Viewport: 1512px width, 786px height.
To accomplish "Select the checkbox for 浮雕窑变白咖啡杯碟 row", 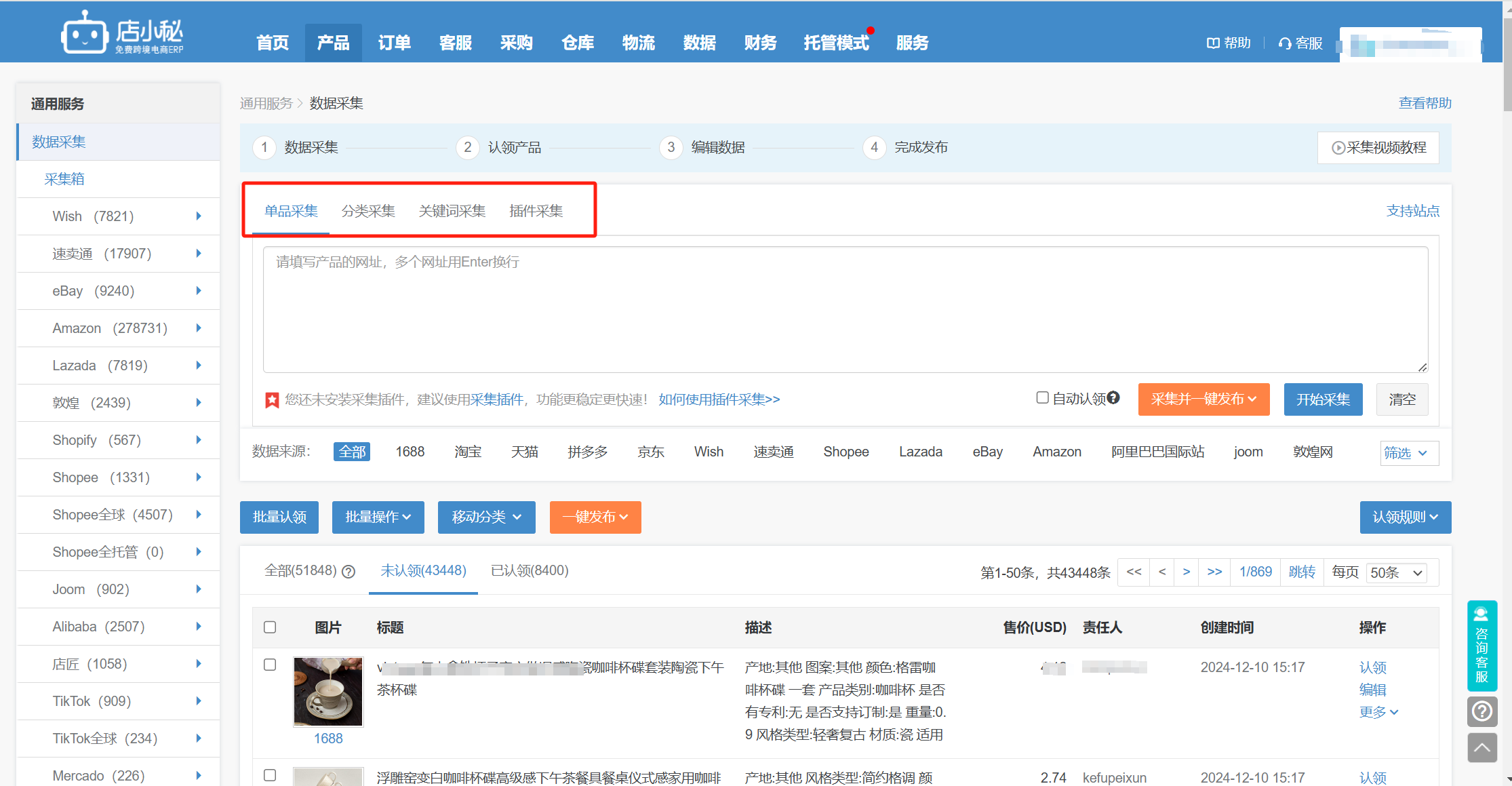I will pyautogui.click(x=270, y=775).
